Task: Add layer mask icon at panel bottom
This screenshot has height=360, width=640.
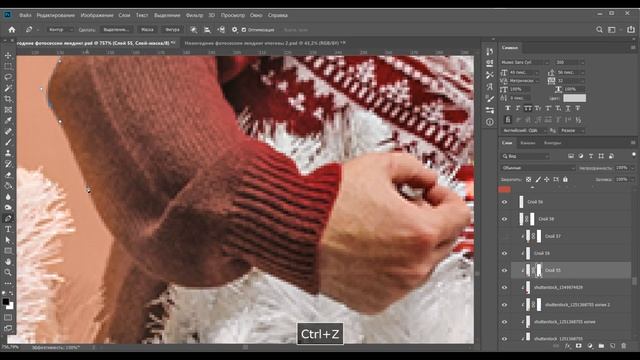Action: tap(579, 346)
